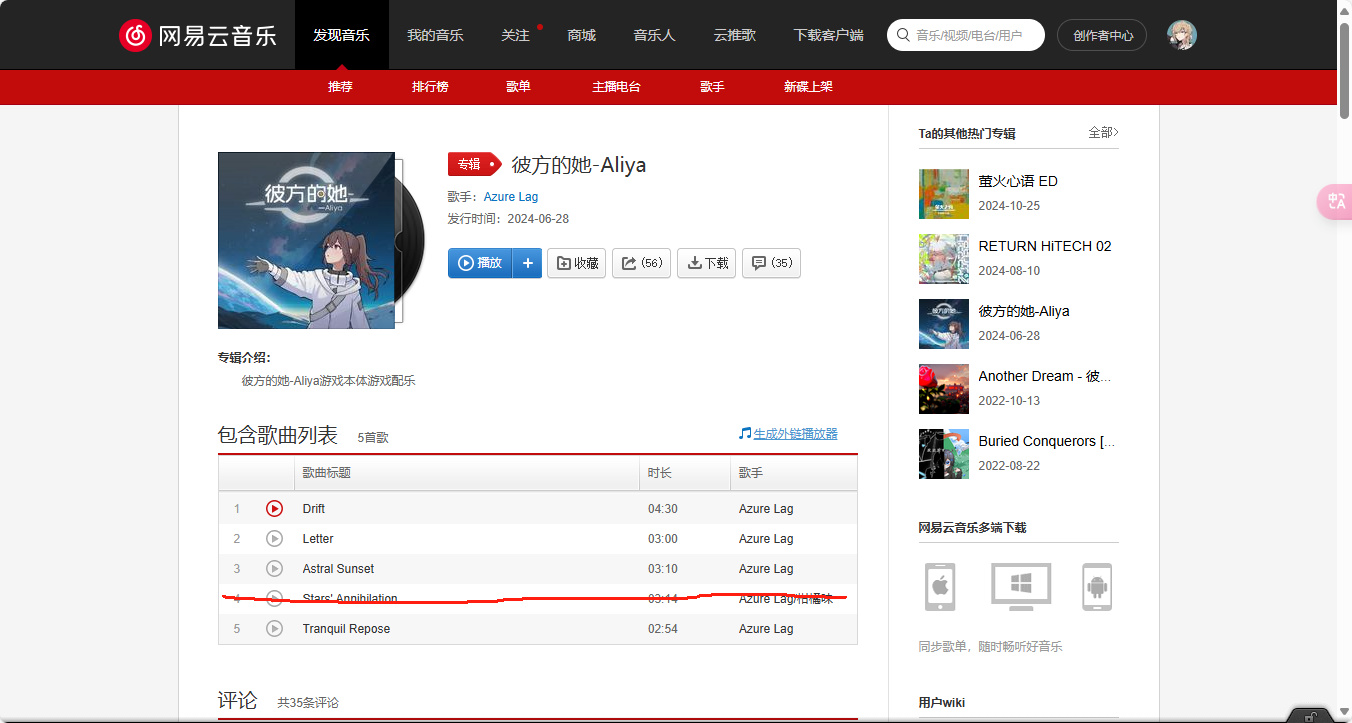This screenshot has width=1352, height=723.
Task: Open comments with the (35) button
Action: coord(771,263)
